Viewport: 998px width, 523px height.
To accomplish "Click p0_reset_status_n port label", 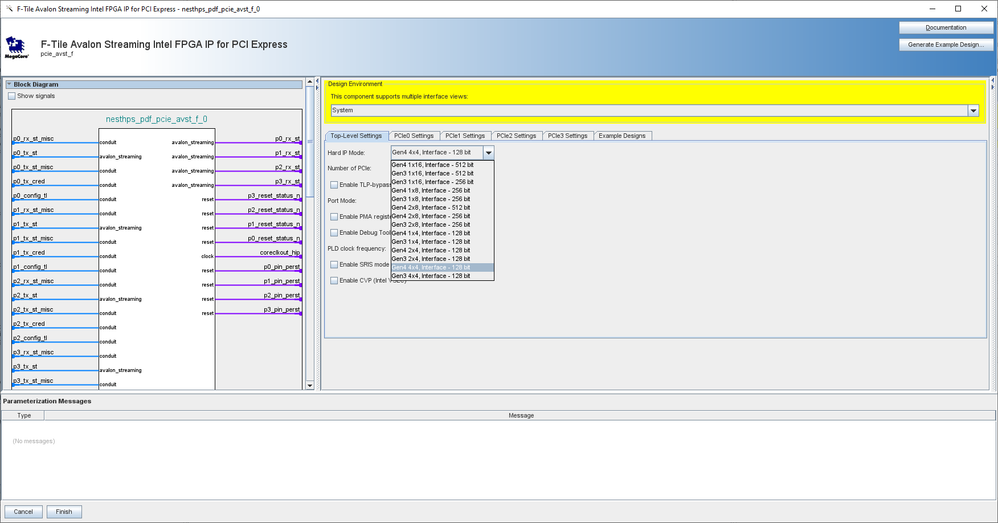I will point(274,238).
